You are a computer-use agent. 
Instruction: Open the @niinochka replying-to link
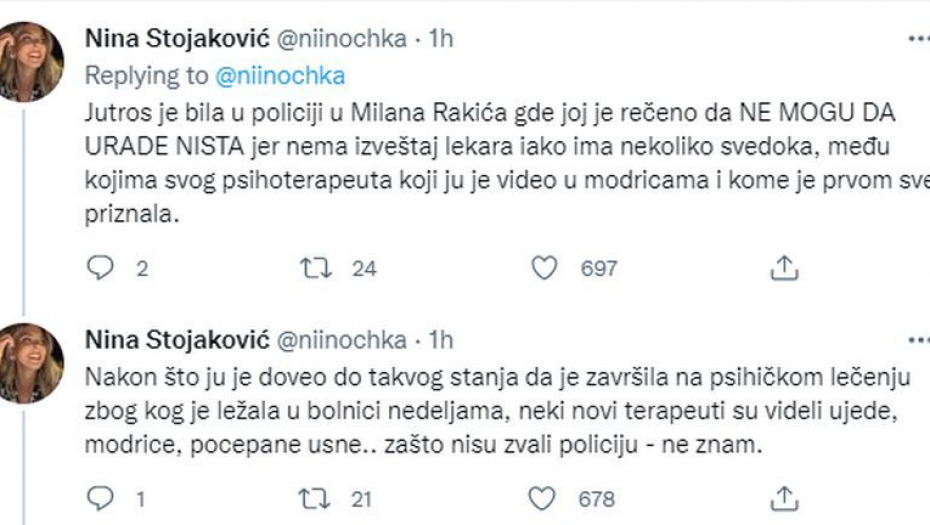tap(281, 74)
